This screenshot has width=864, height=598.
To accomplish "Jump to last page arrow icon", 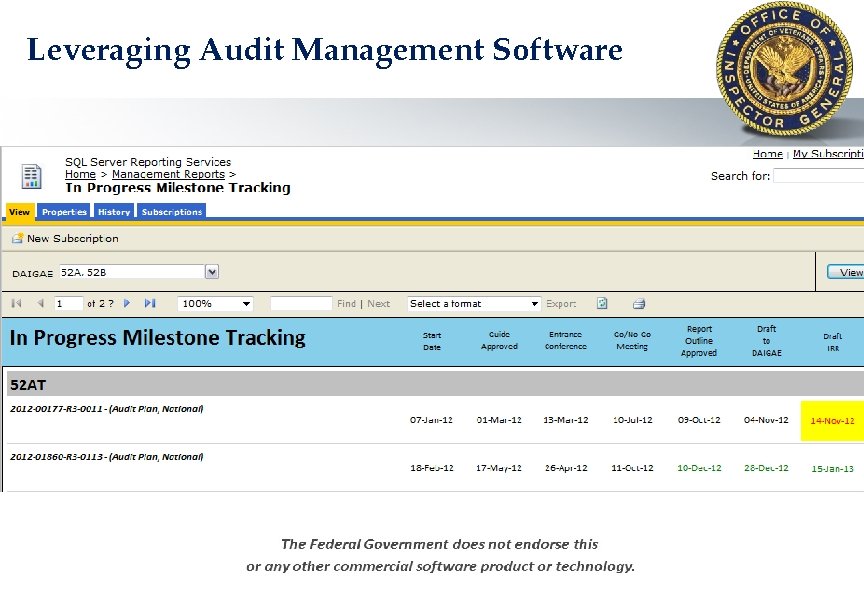I will click(x=150, y=303).
